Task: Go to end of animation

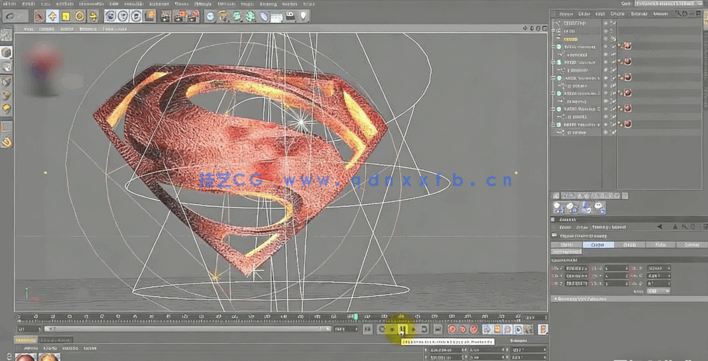Action: (x=437, y=329)
